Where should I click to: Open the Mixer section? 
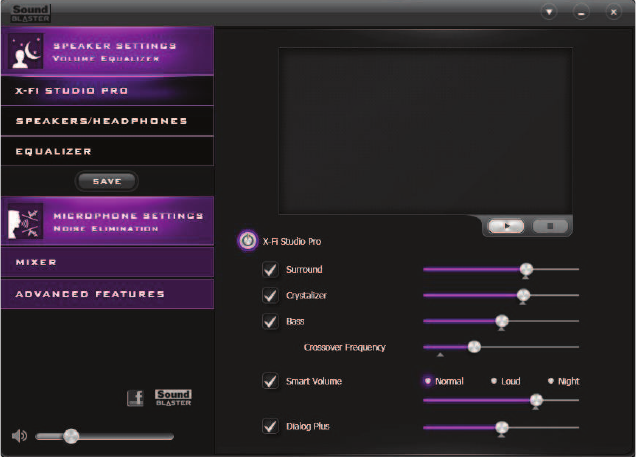(107, 262)
